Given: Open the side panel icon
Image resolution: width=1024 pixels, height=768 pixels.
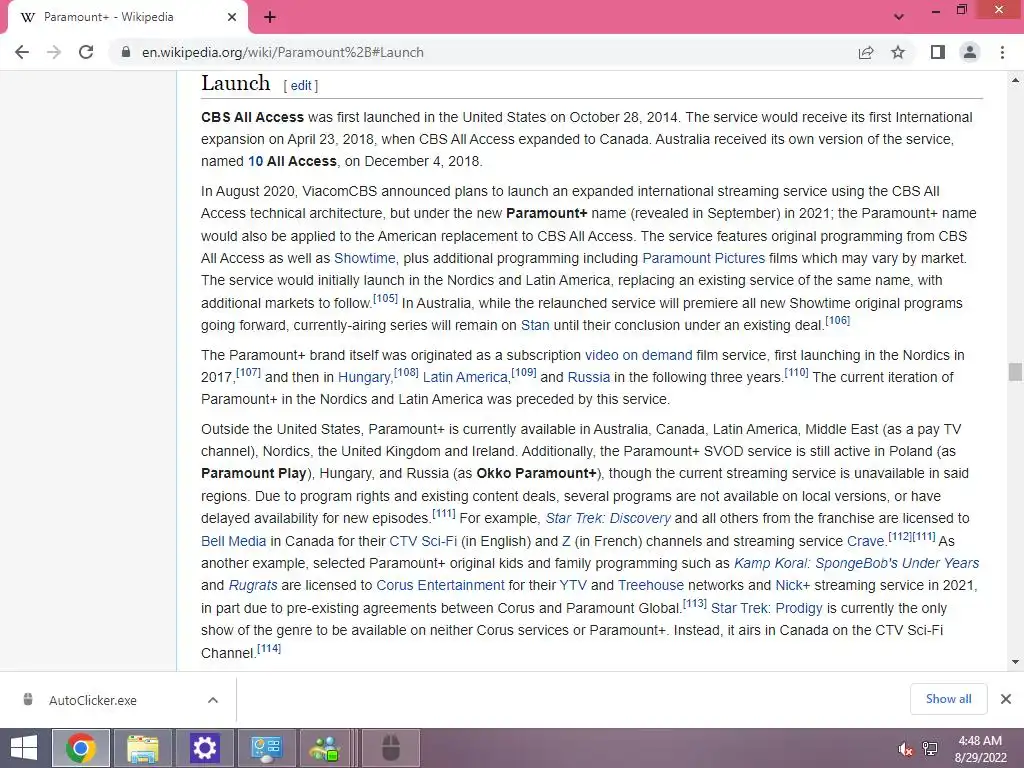Looking at the screenshot, I should (x=938, y=52).
